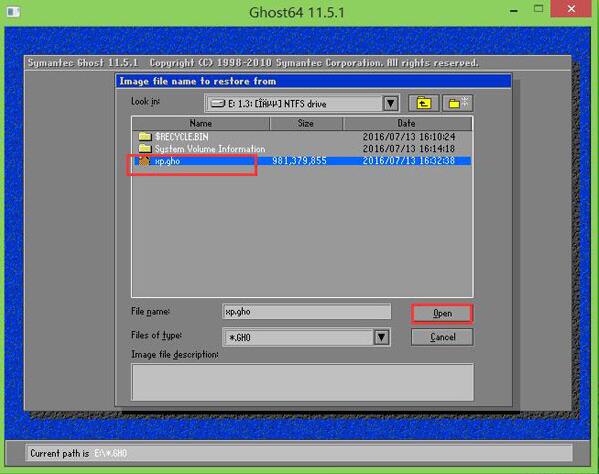Select the $RECYCLE.BIN folder icon

(145, 136)
